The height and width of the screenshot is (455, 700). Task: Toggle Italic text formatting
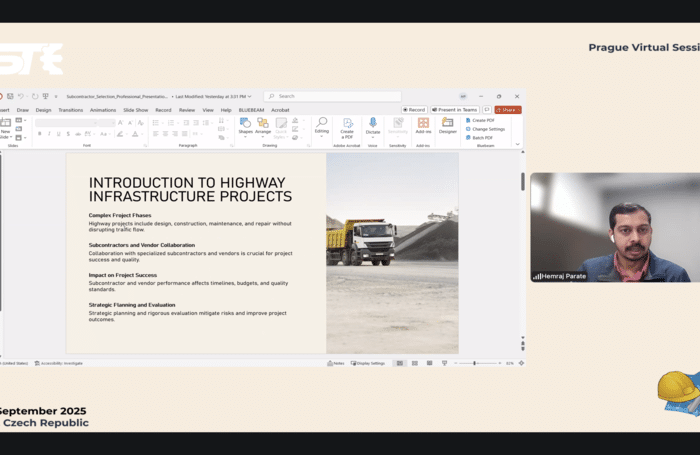(x=48, y=133)
